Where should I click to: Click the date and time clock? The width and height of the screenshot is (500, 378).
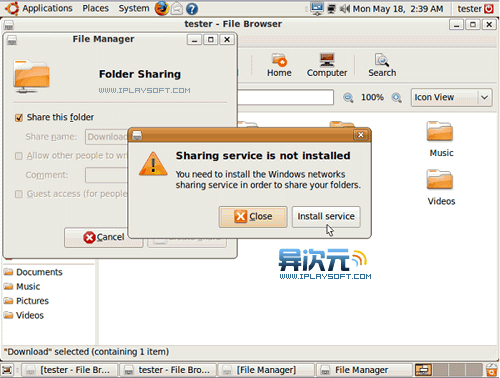point(398,9)
